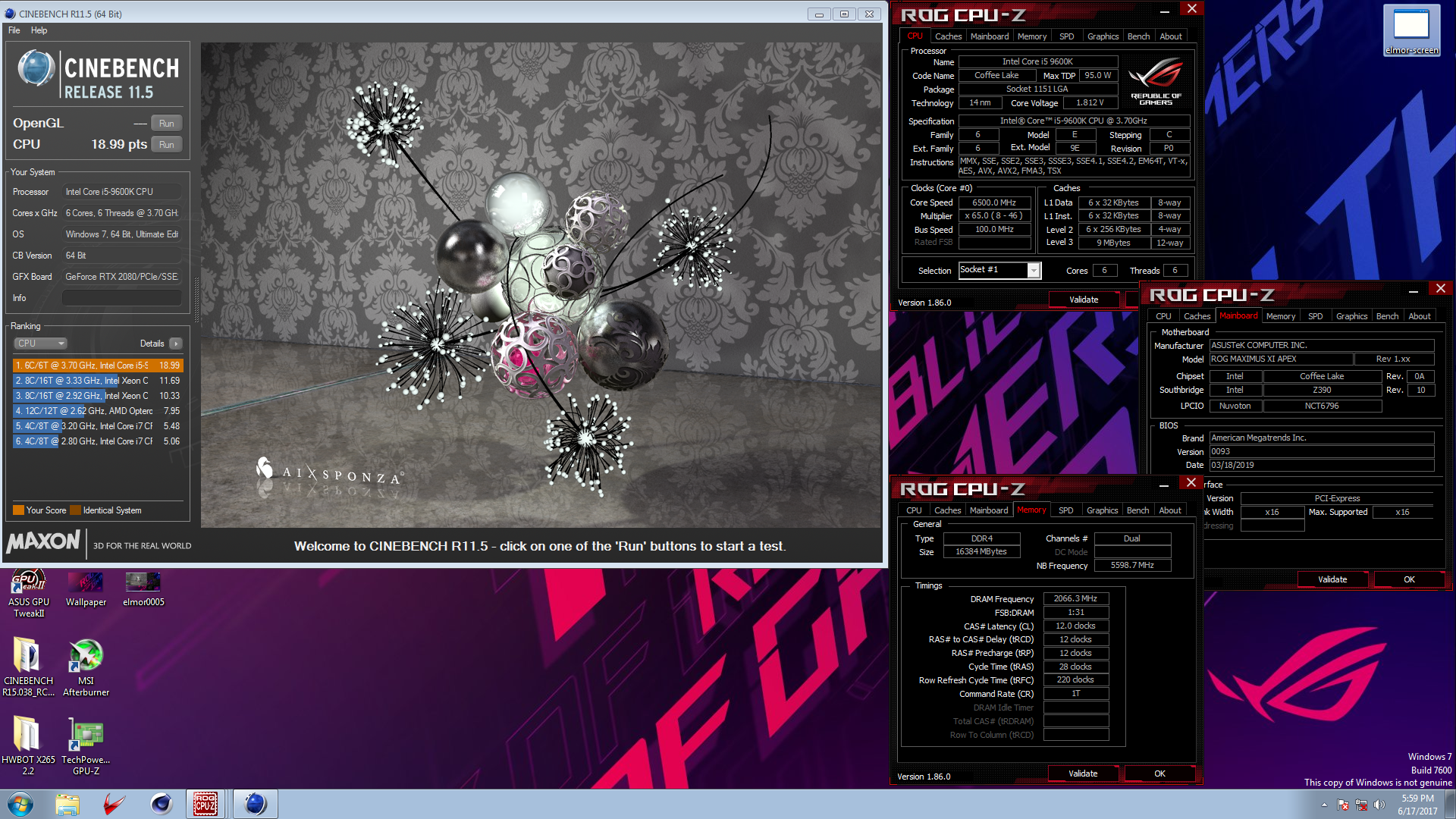Click the volume speaker tray icon

[1379, 805]
